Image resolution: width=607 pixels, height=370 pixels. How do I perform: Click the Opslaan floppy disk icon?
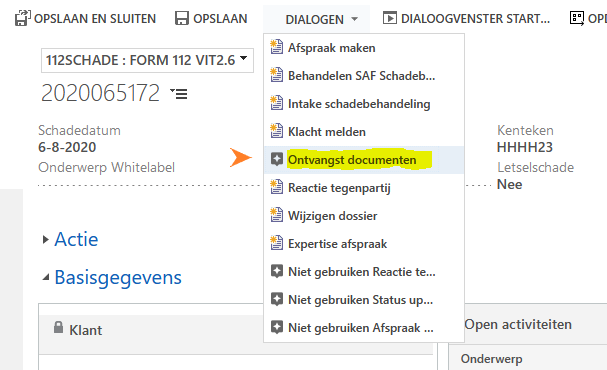coord(182,18)
